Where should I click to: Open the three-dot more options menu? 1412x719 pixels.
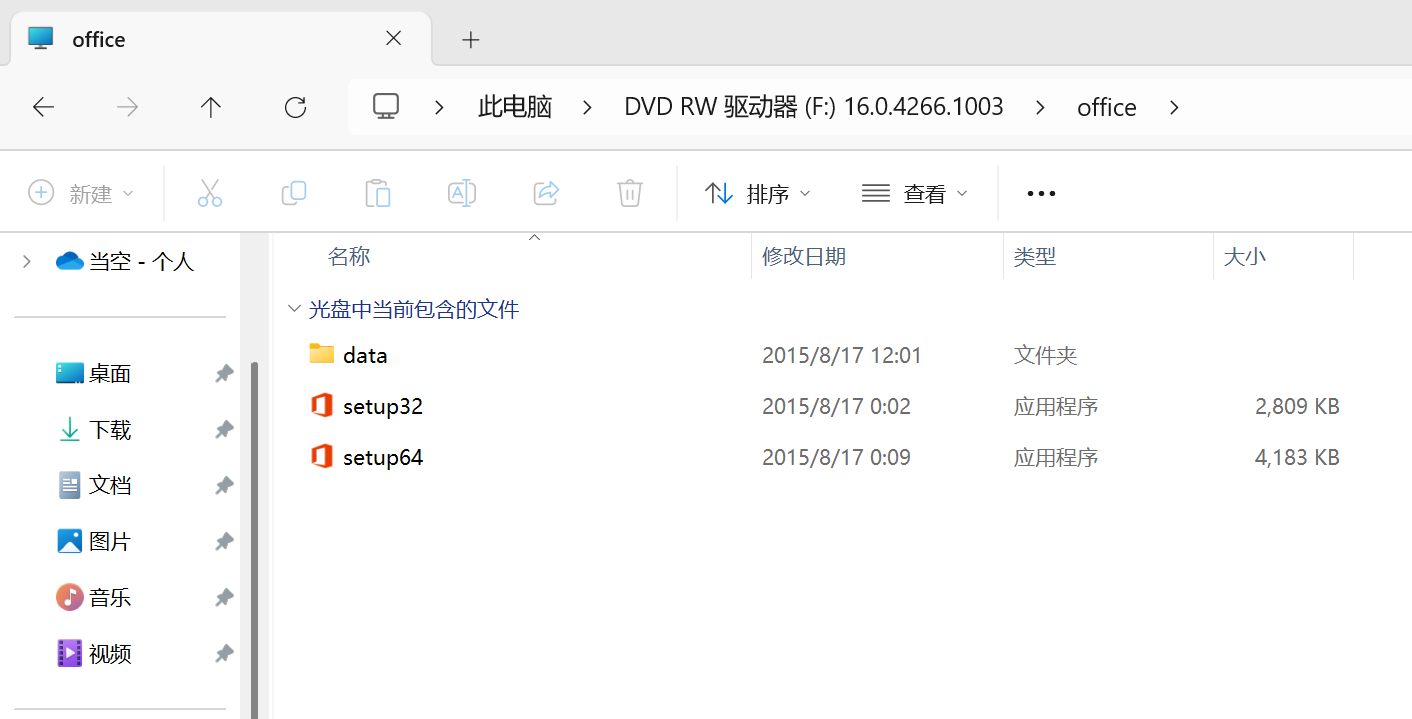coord(1041,193)
